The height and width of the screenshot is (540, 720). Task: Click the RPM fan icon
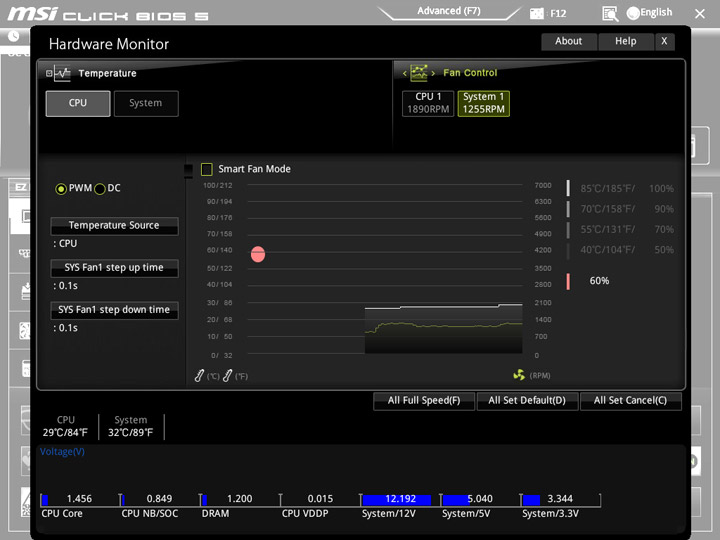pos(519,375)
